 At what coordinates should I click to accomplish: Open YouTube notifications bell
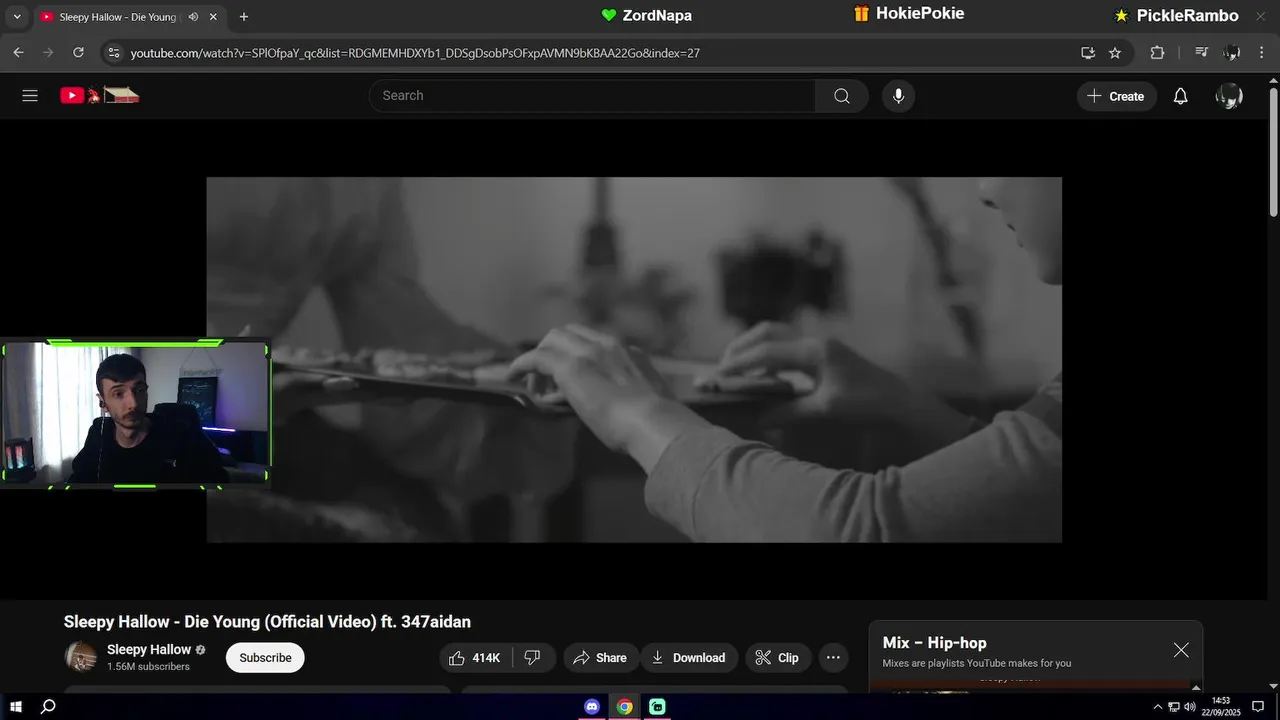1181,96
